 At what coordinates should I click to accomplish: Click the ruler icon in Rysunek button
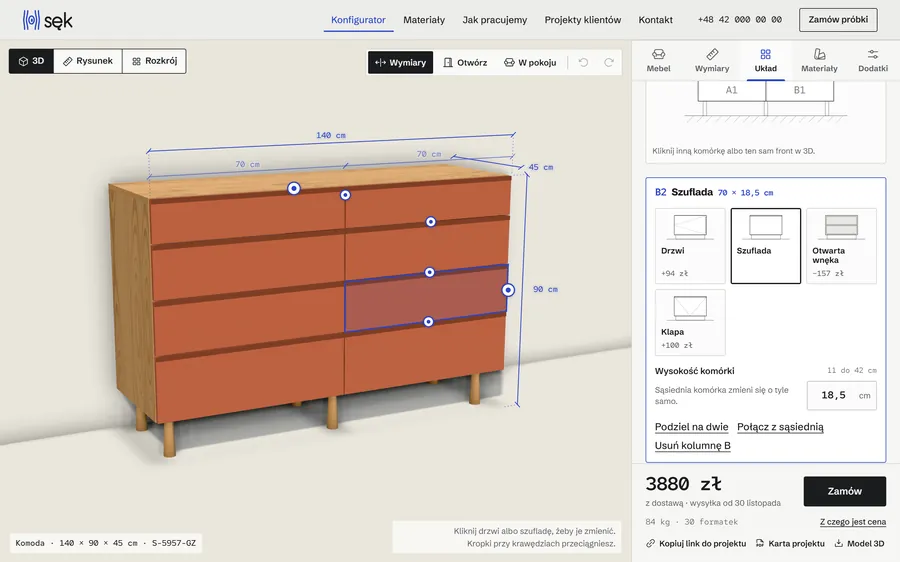67,61
